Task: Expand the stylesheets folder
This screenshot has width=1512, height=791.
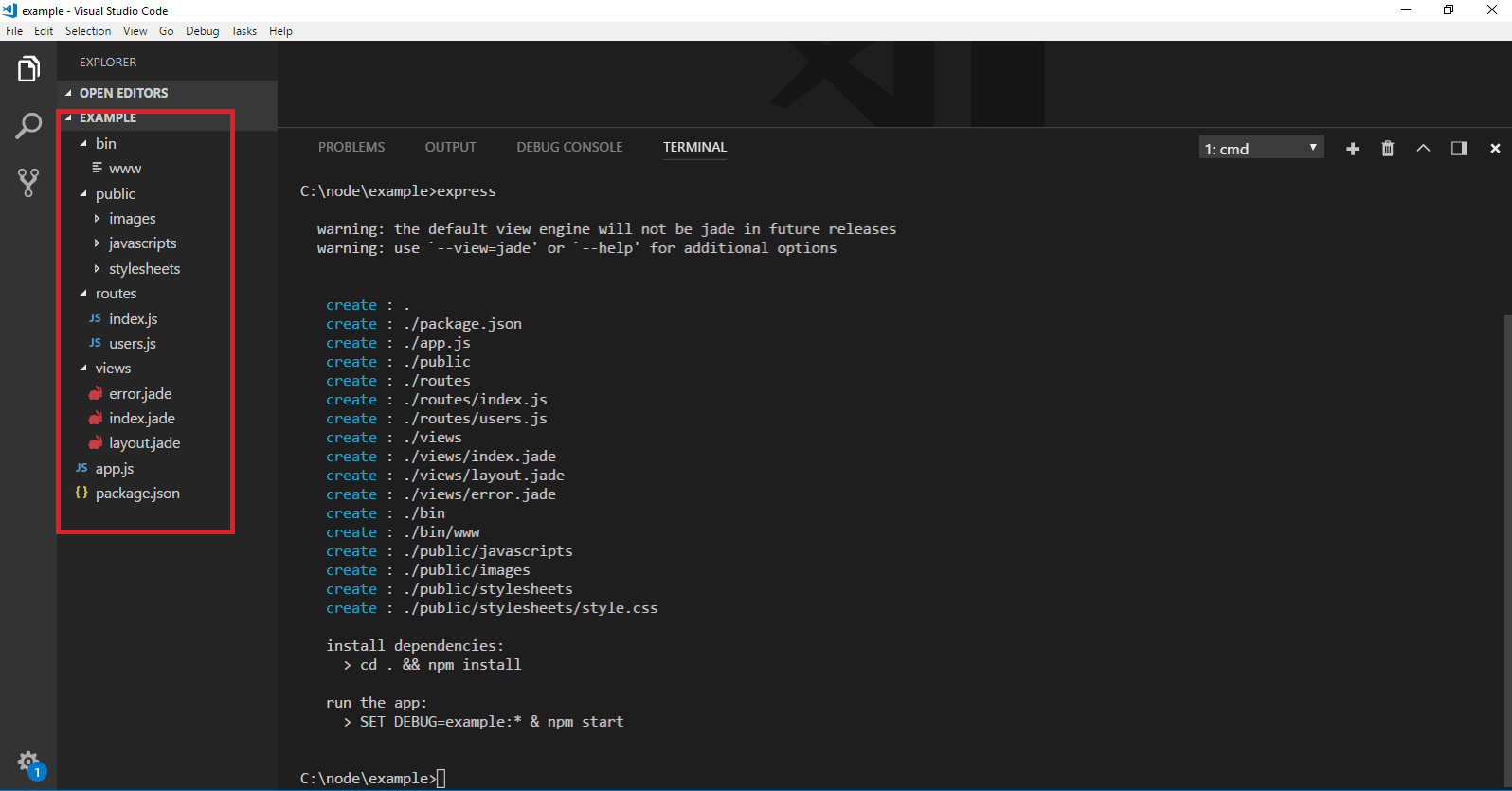Action: coord(97,269)
